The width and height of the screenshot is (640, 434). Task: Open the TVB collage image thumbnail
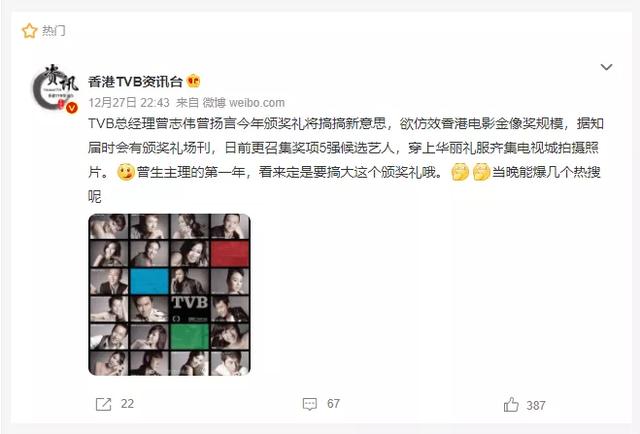point(169,294)
